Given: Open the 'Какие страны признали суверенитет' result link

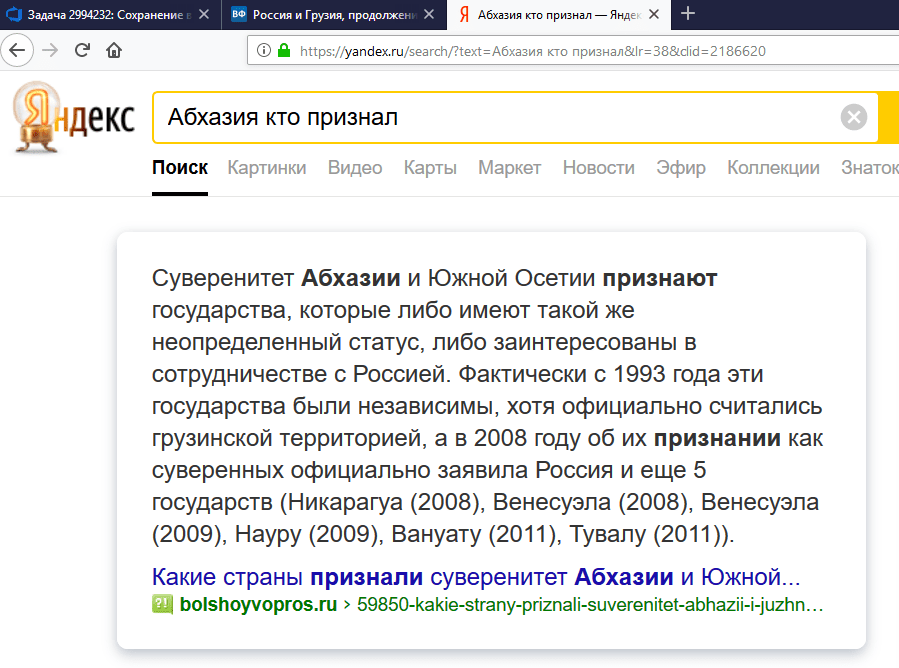Looking at the screenshot, I should click(x=476, y=578).
